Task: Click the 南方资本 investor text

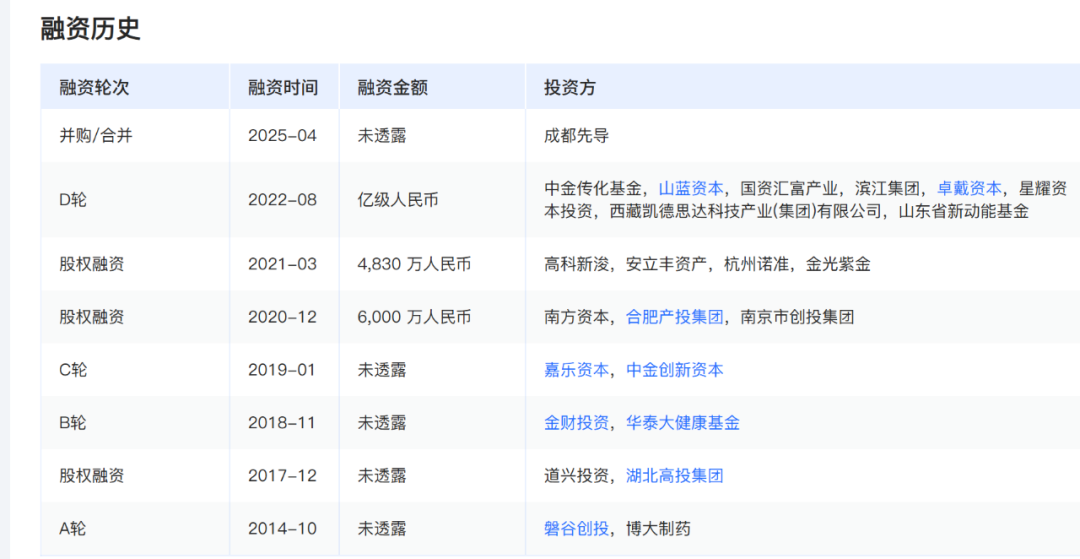Action: pos(577,317)
